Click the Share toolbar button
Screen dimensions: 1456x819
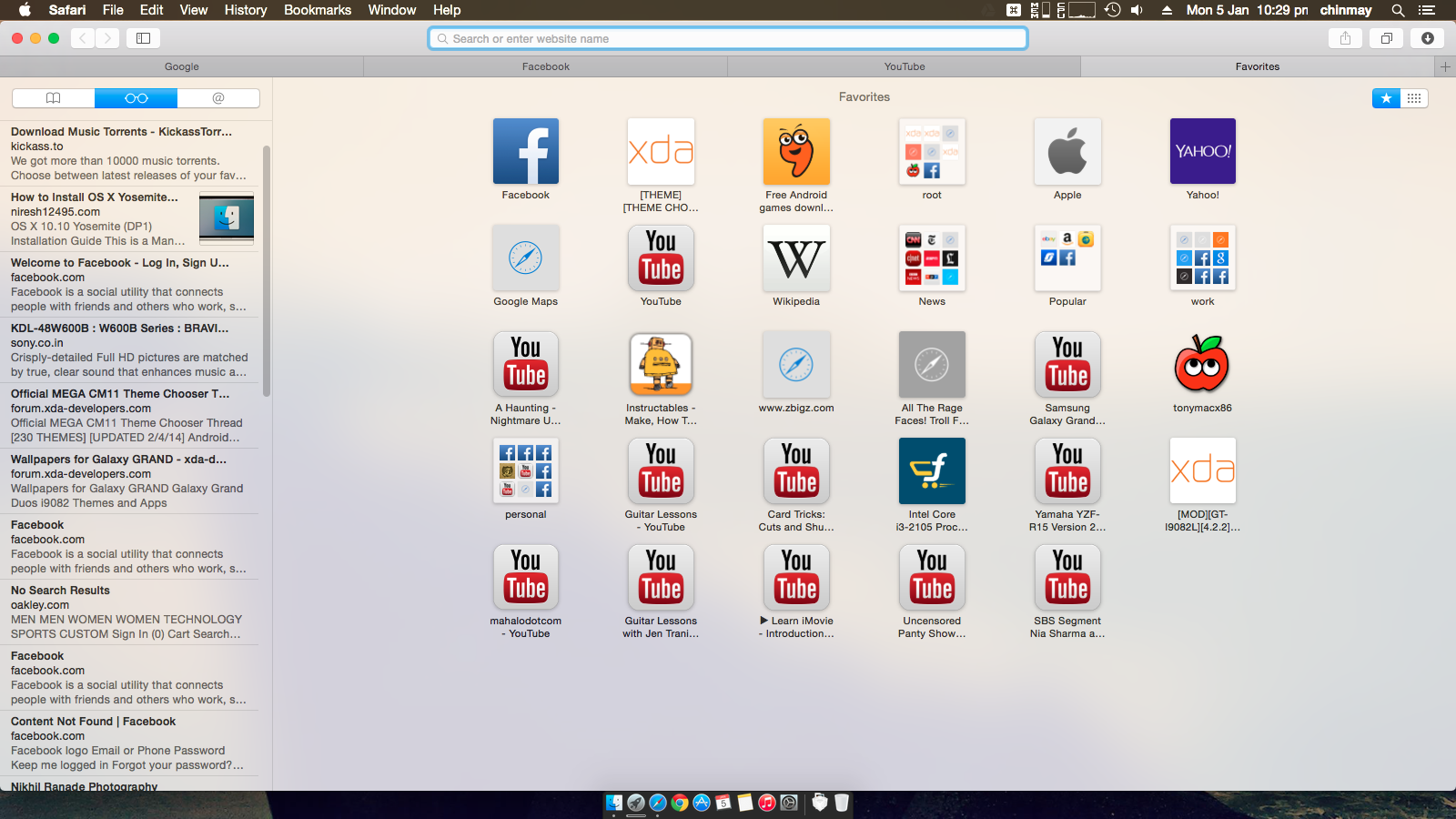point(1345,38)
